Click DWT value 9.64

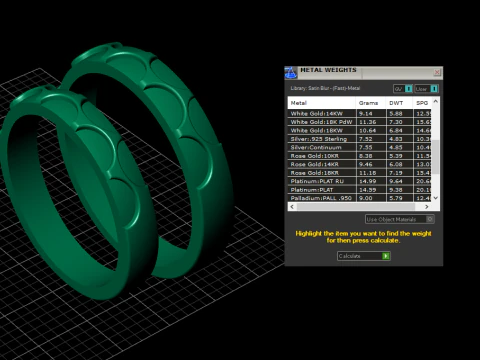coord(396,181)
